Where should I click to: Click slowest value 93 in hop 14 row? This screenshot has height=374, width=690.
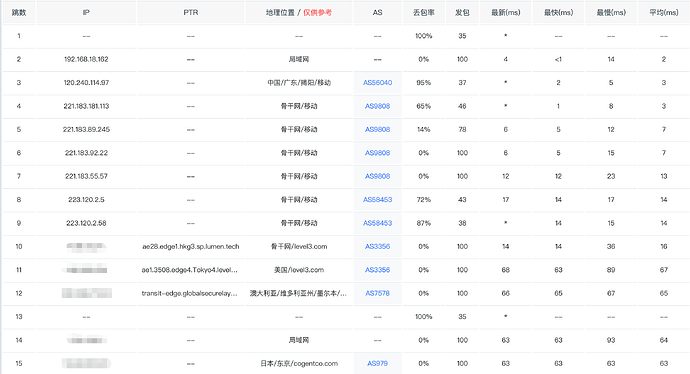point(611,340)
